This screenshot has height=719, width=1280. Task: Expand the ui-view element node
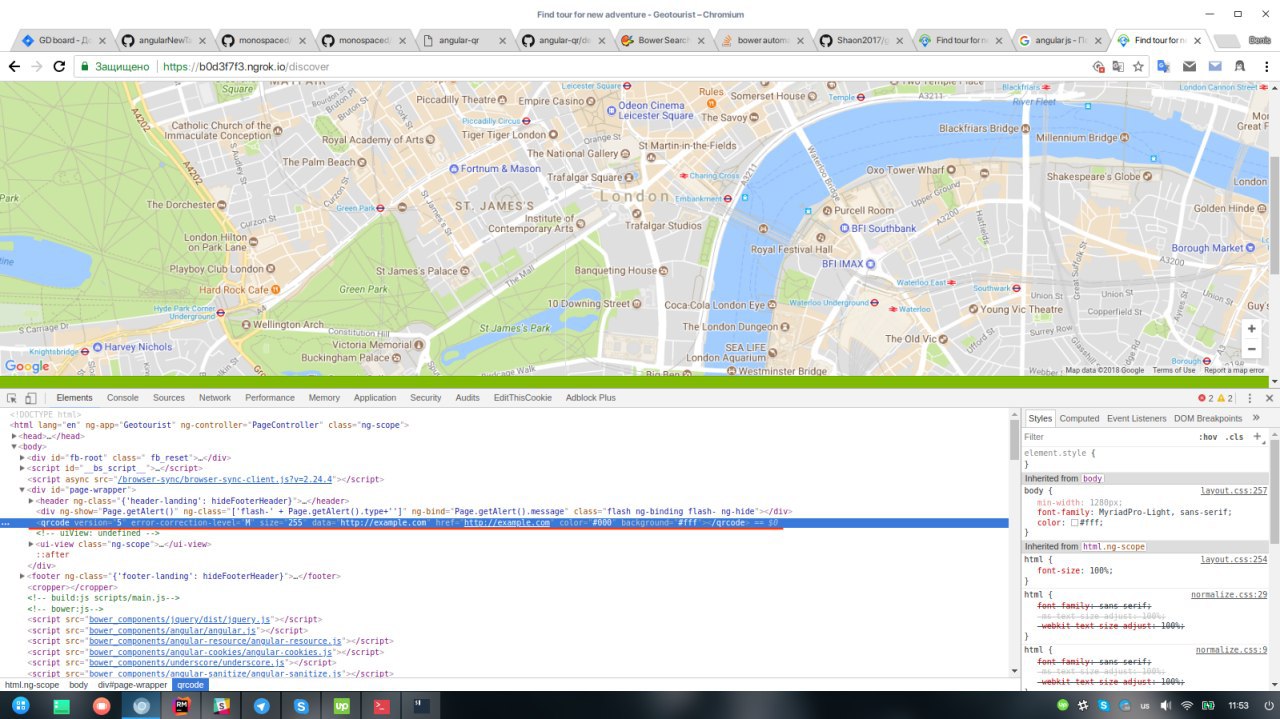31,544
